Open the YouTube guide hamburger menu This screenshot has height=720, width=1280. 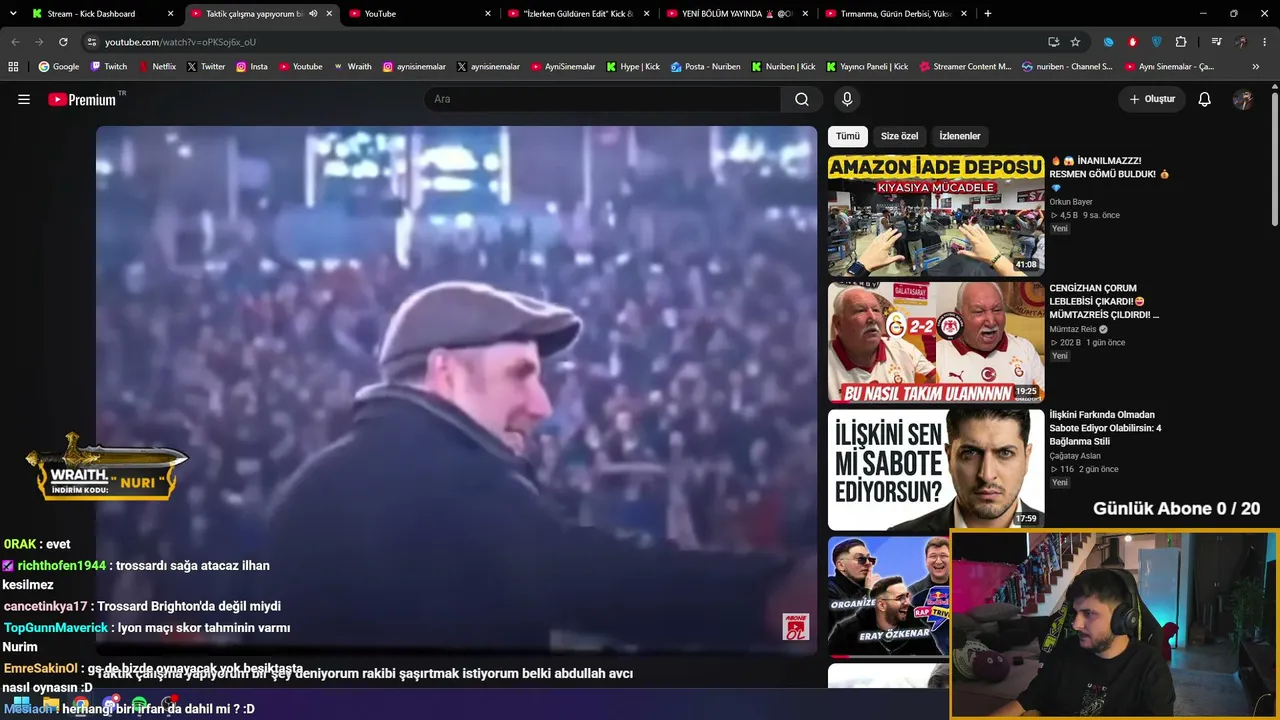(x=24, y=99)
